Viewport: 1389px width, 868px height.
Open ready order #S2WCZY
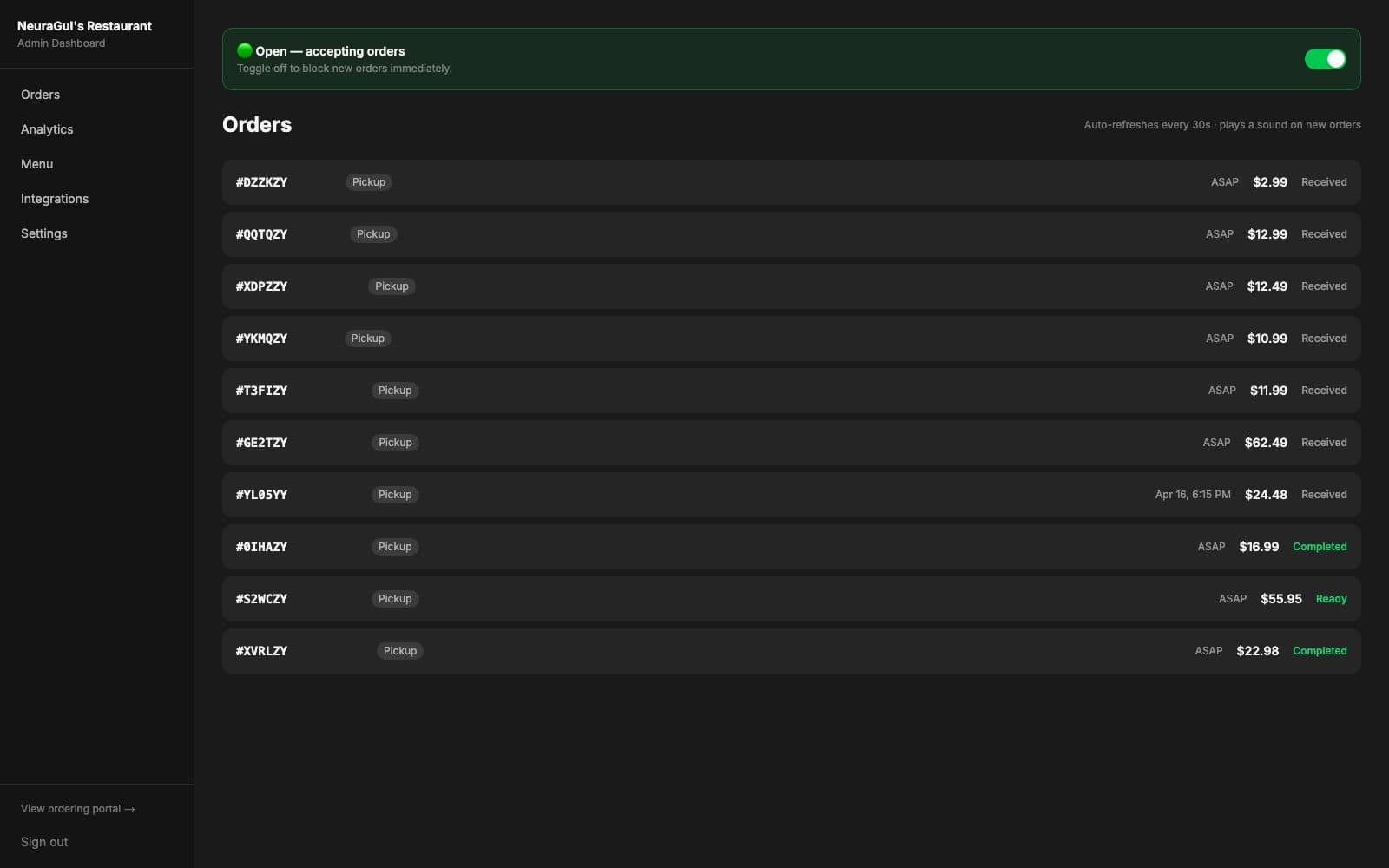(x=791, y=599)
